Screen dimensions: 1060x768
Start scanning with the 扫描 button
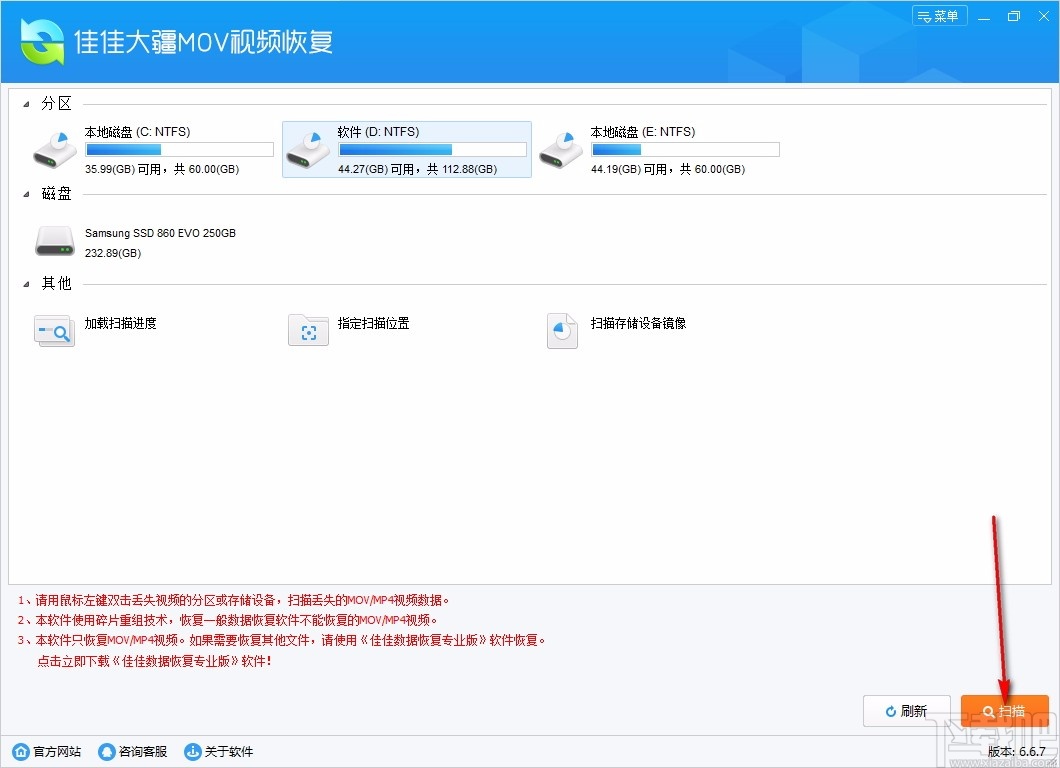1004,711
